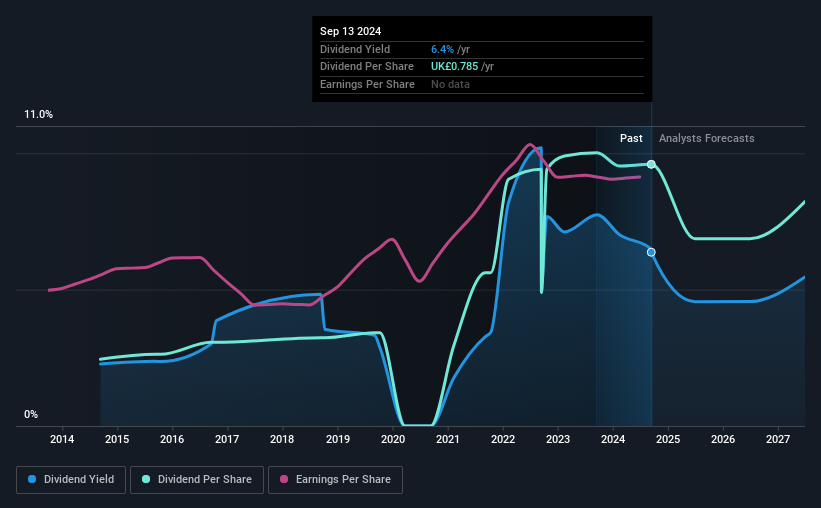Click the 2027 x-axis label
This screenshot has width=821, height=508.
coord(778,439)
